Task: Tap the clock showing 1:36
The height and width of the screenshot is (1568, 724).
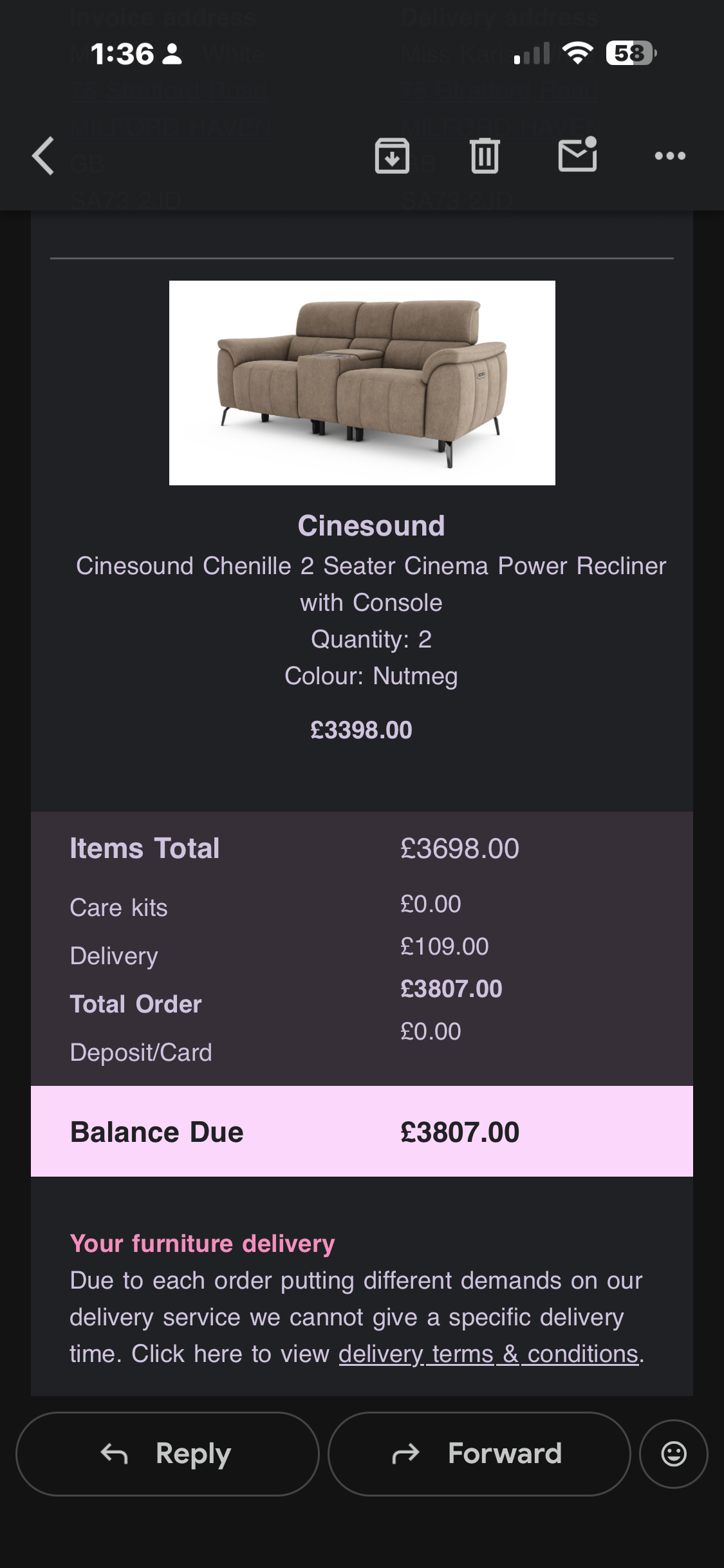Action: tap(122, 54)
